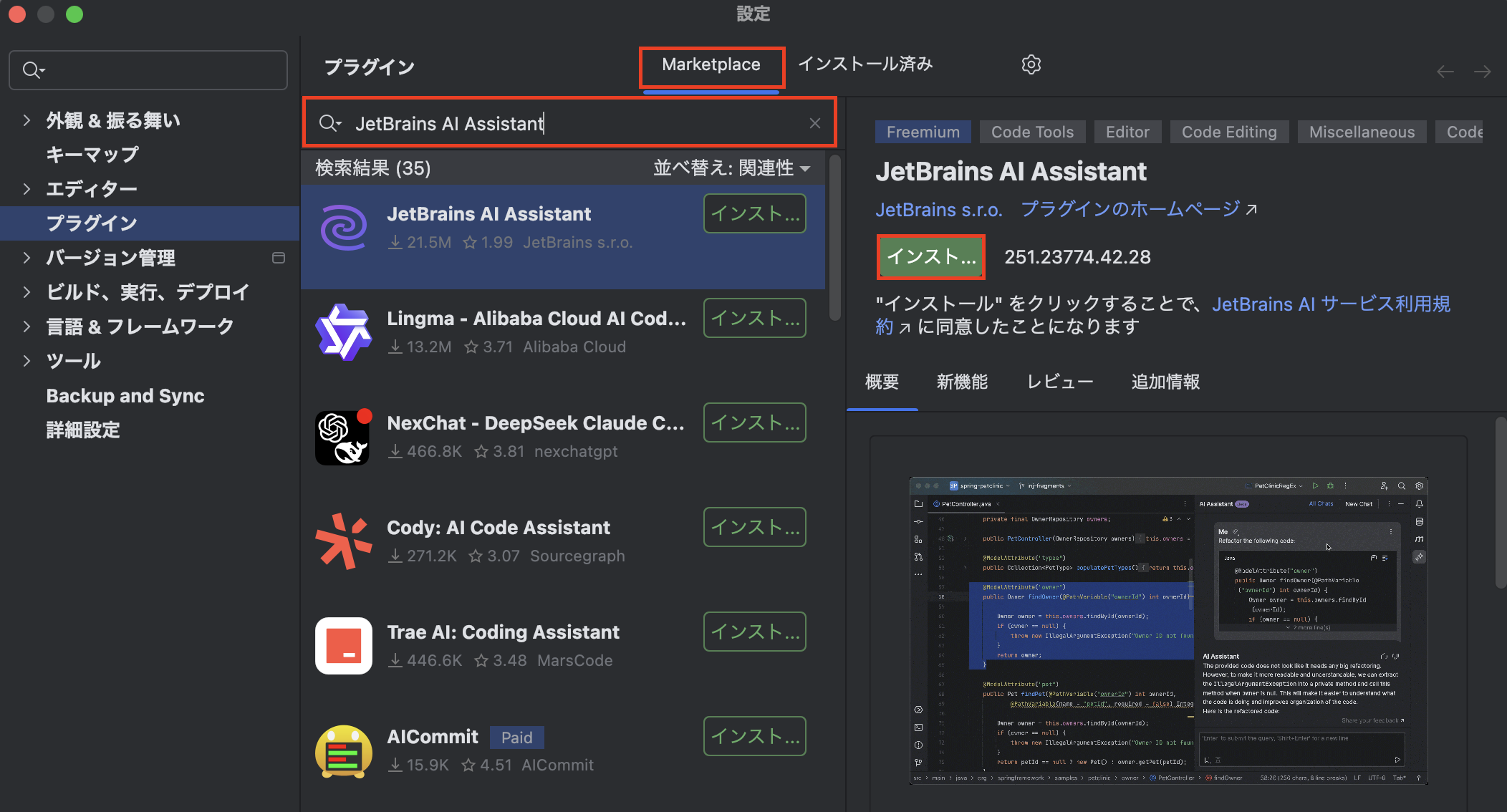Select the AICommit row title

point(432,737)
